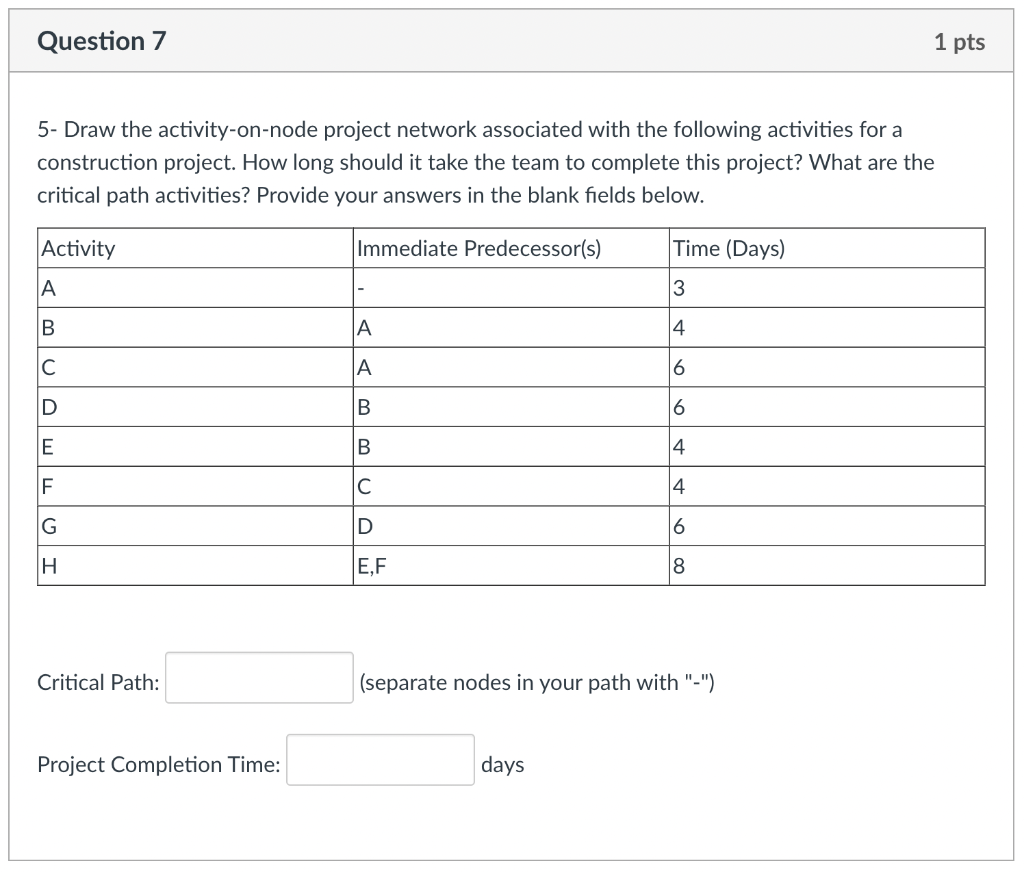Click the cell showing predecessor D

coord(362,526)
